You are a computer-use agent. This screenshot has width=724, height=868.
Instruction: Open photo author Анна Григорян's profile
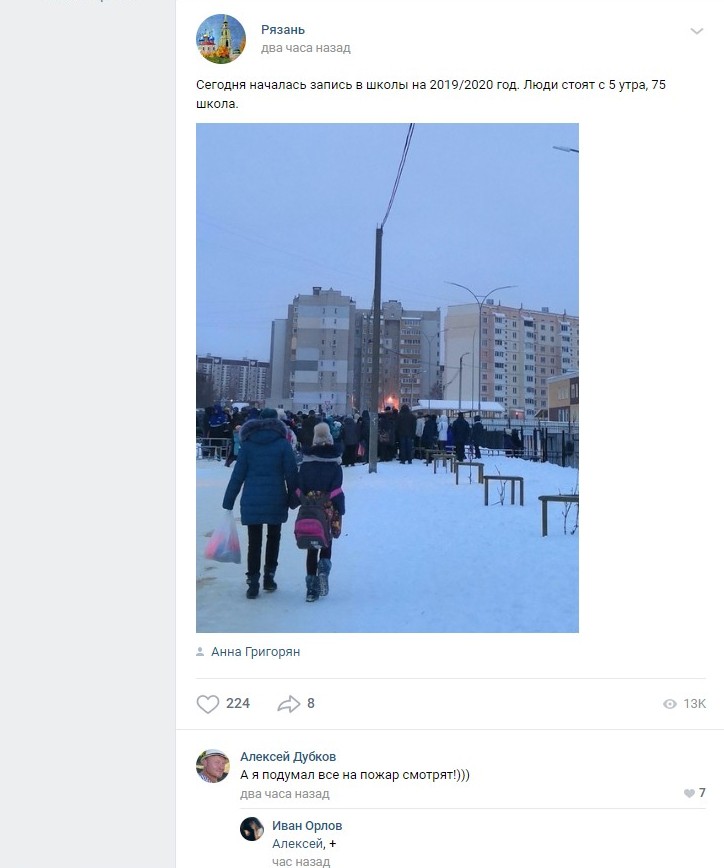[255, 652]
